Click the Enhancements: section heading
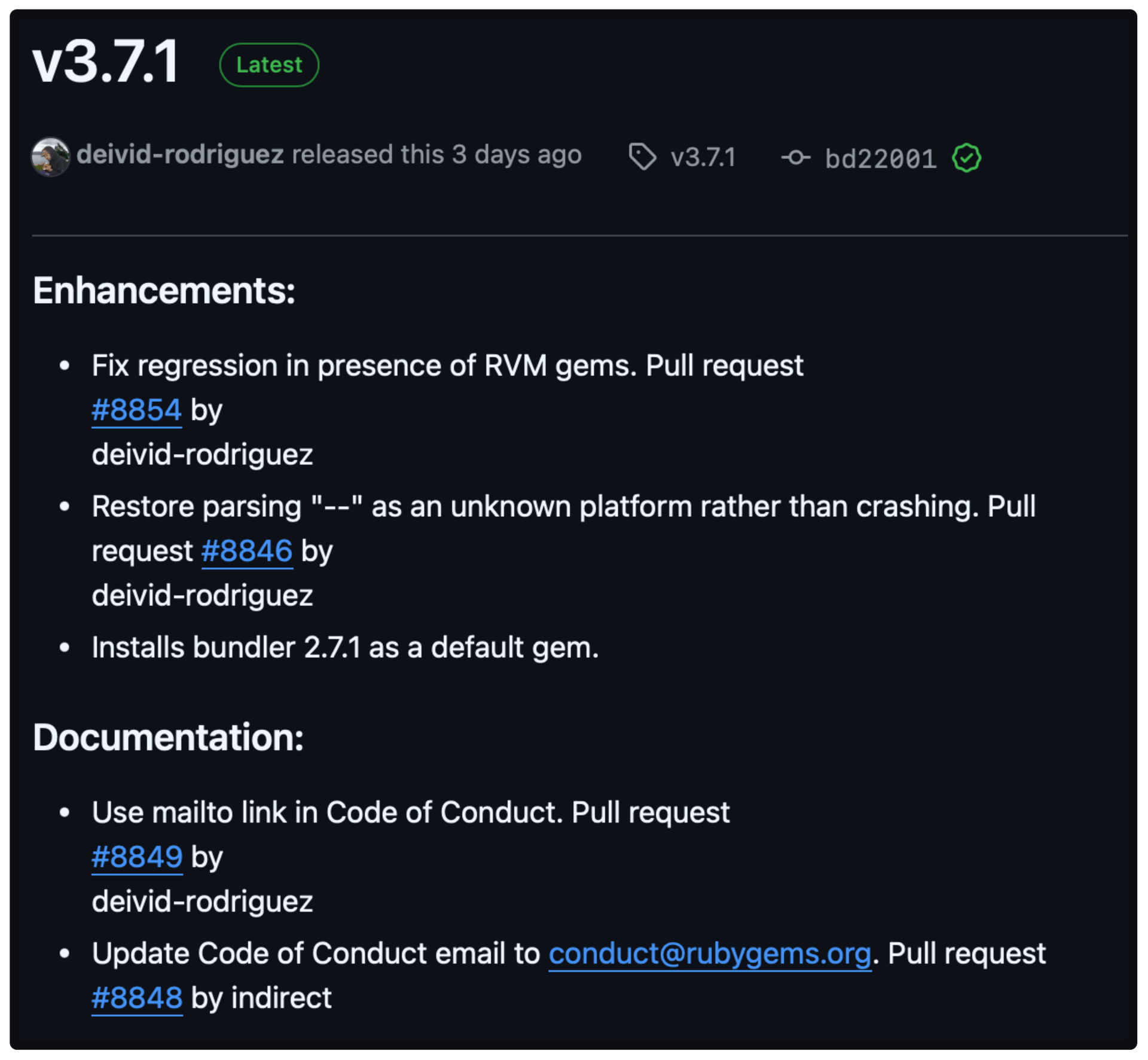Image resolution: width=1148 pixels, height=1060 pixels. 164,291
